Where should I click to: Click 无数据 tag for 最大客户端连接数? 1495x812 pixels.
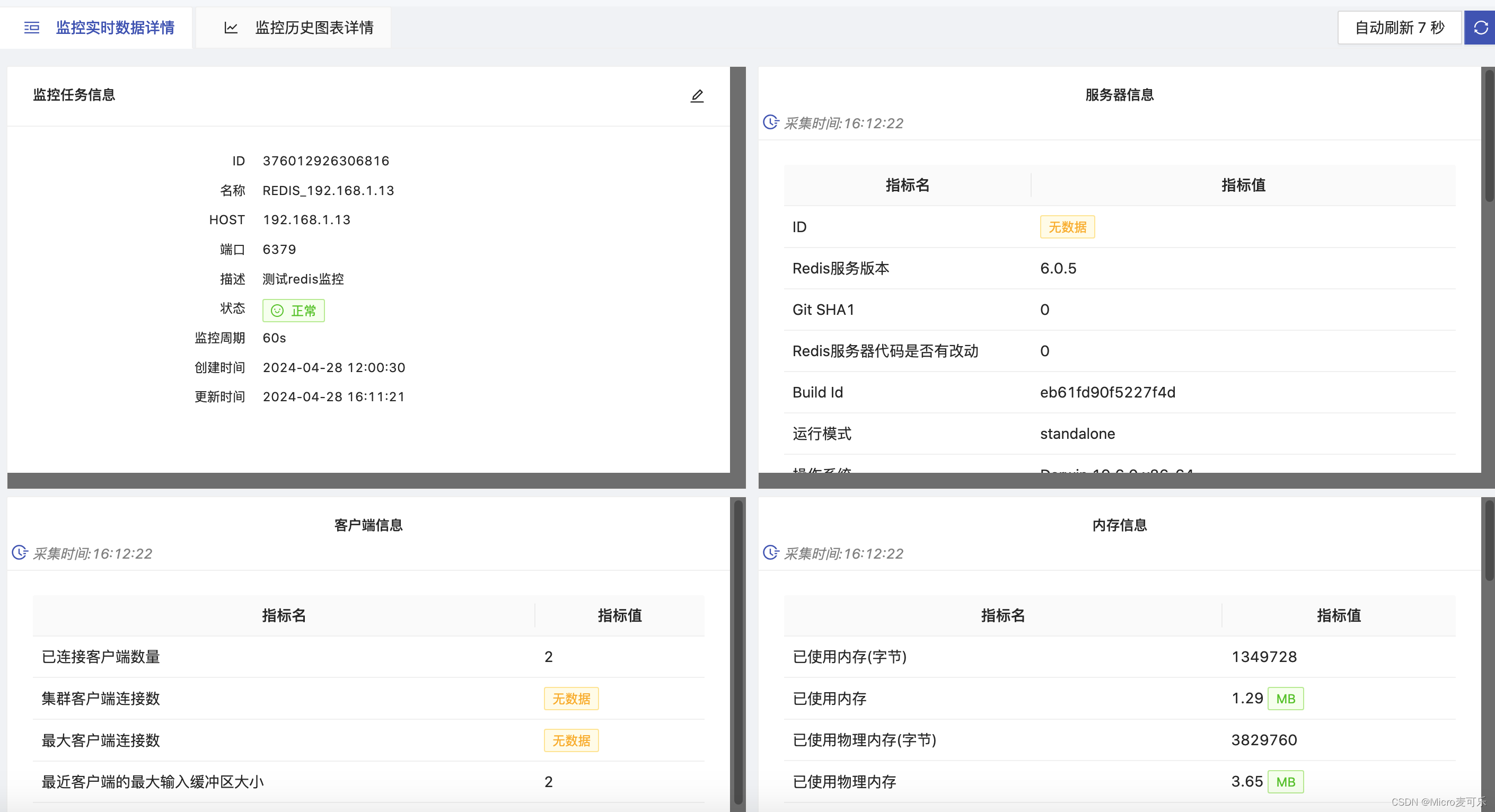(x=571, y=740)
